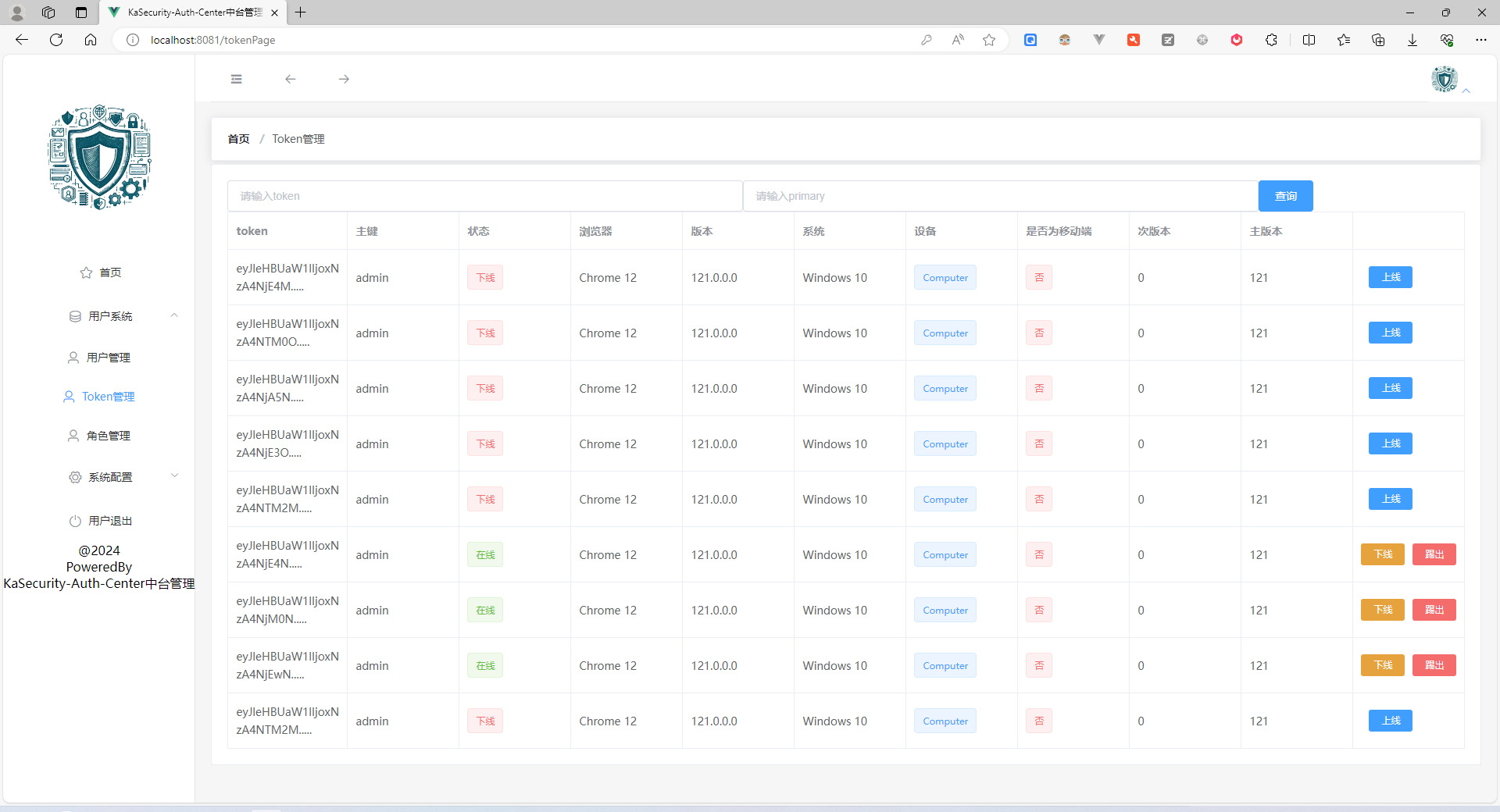1500x812 pixels.
Task: Click the favorites star in address bar
Action: 989,40
